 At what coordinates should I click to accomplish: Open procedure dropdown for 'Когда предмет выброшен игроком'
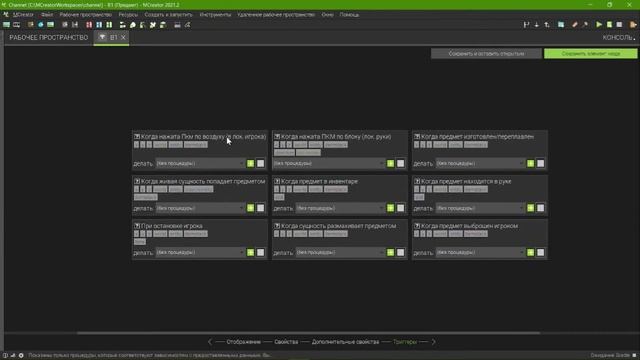pos(480,253)
